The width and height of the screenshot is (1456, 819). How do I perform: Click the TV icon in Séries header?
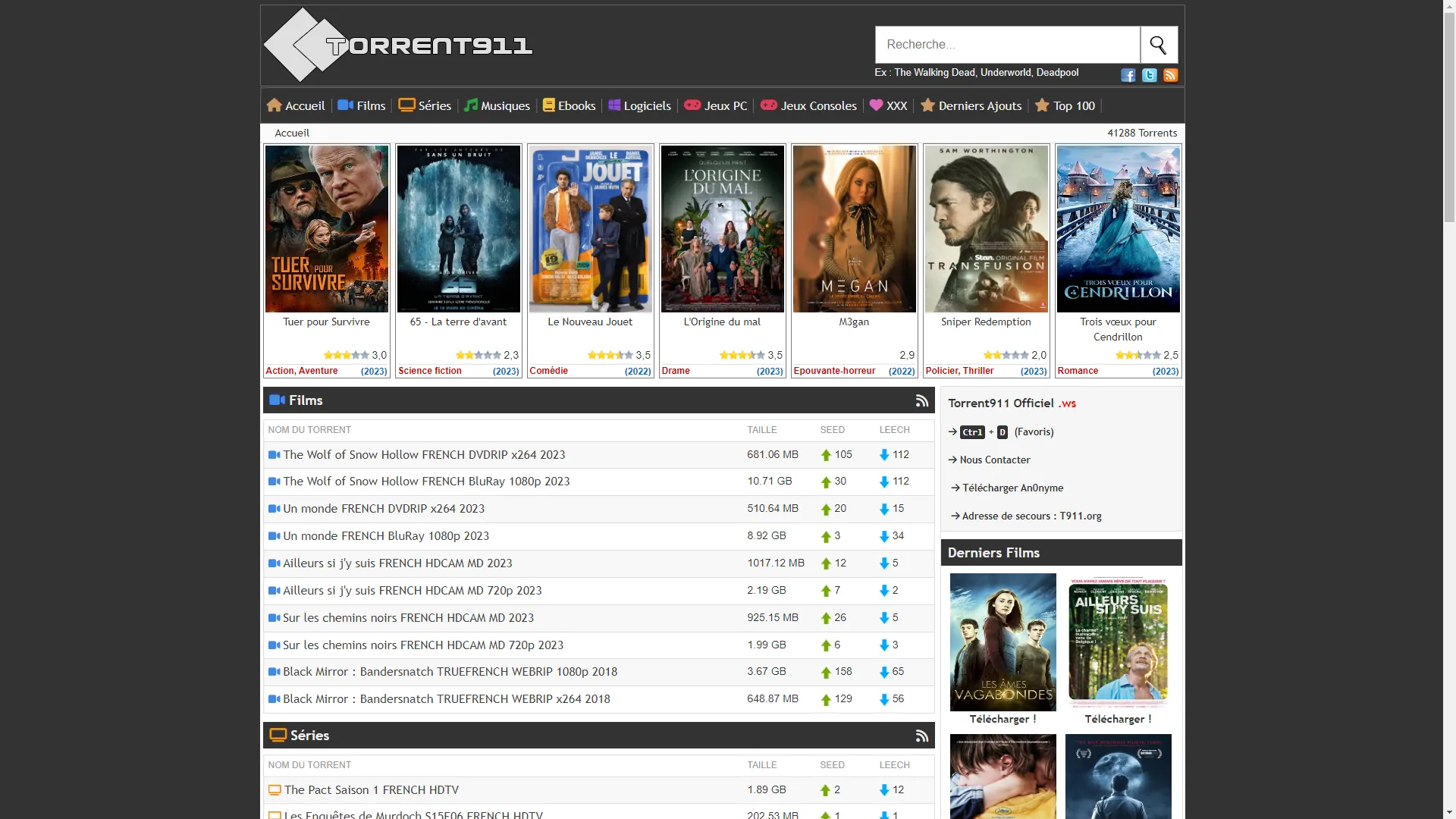click(x=278, y=736)
